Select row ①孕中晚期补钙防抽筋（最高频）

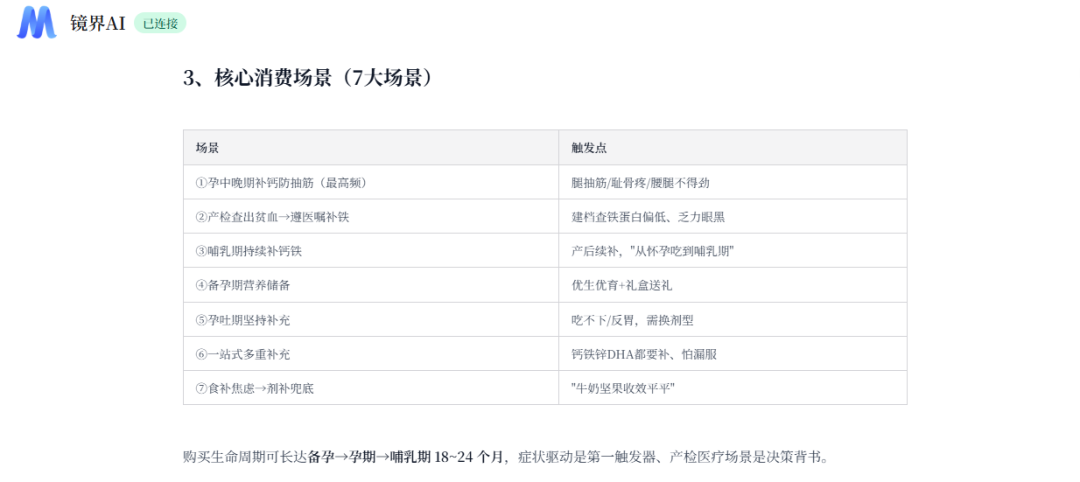point(545,182)
